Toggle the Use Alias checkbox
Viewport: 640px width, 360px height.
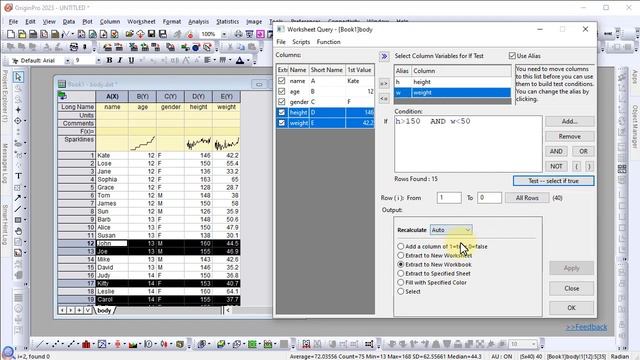click(x=512, y=56)
